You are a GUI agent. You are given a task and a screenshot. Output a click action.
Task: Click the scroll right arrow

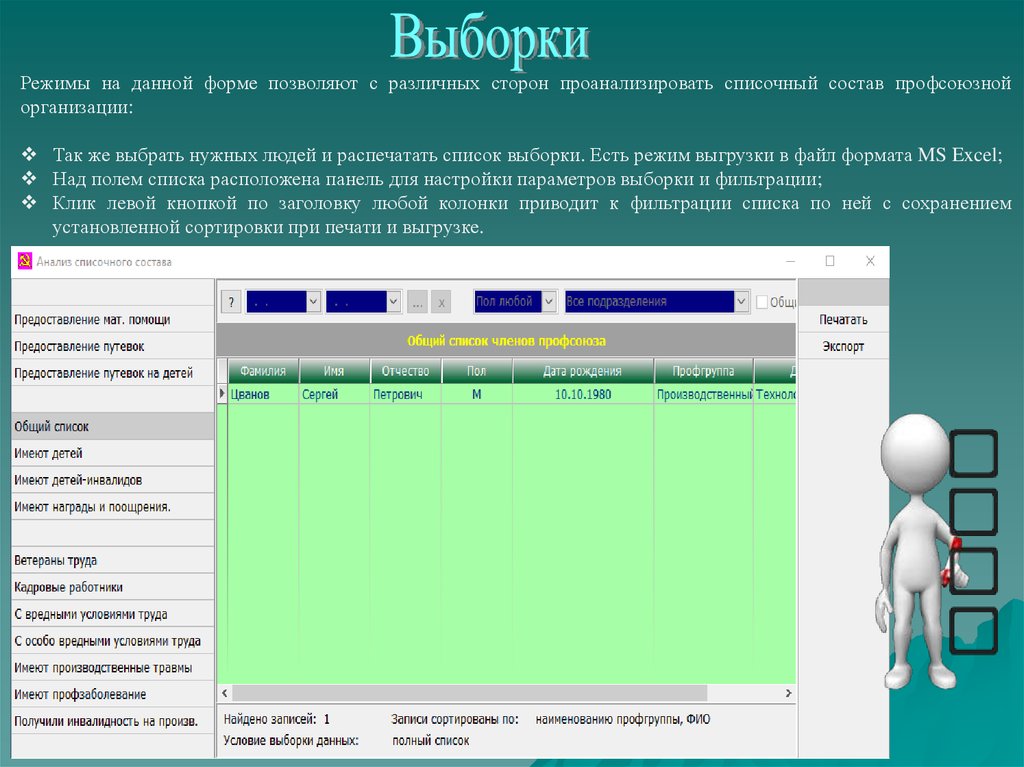788,693
